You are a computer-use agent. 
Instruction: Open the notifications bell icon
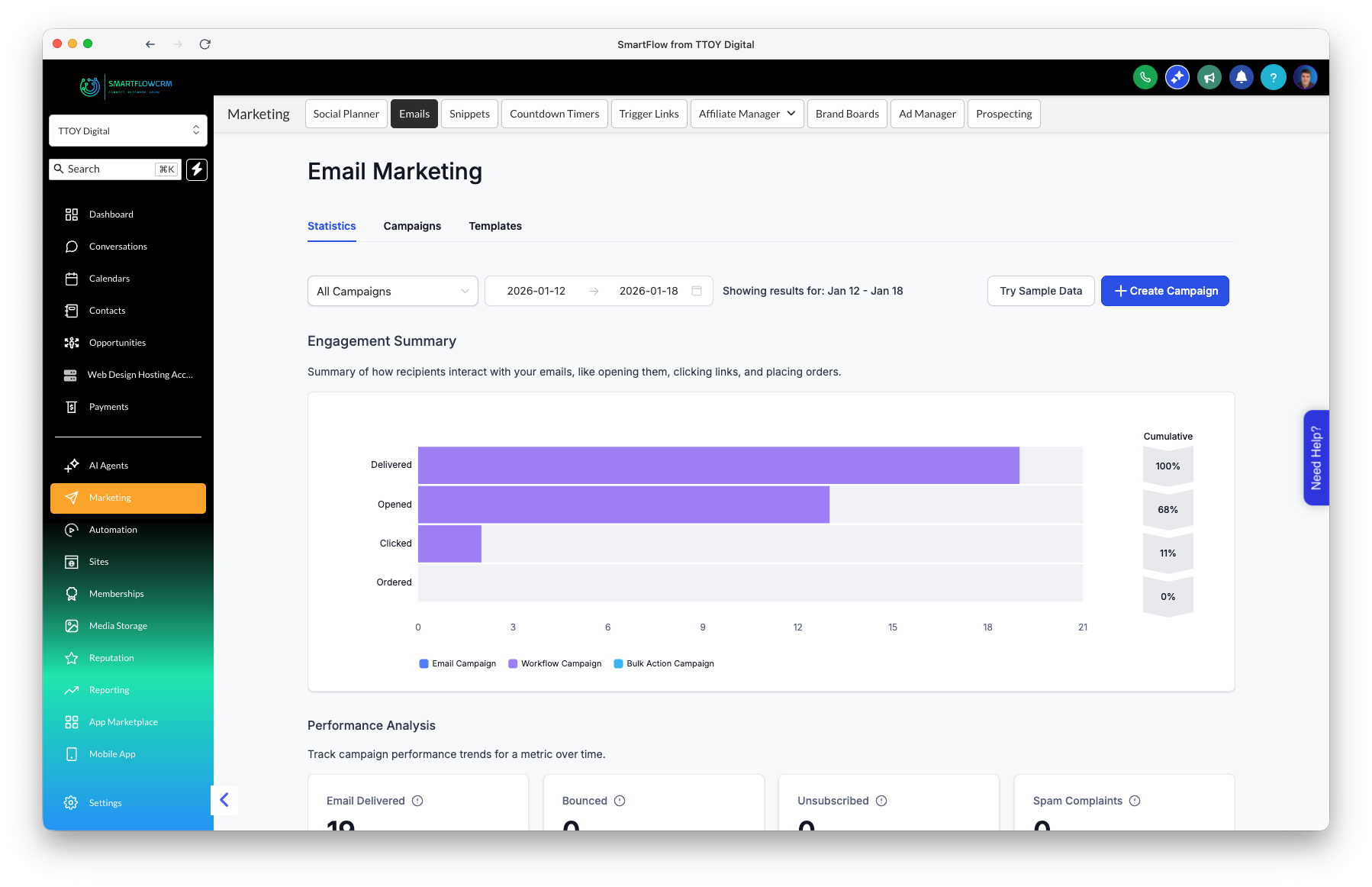point(1242,77)
